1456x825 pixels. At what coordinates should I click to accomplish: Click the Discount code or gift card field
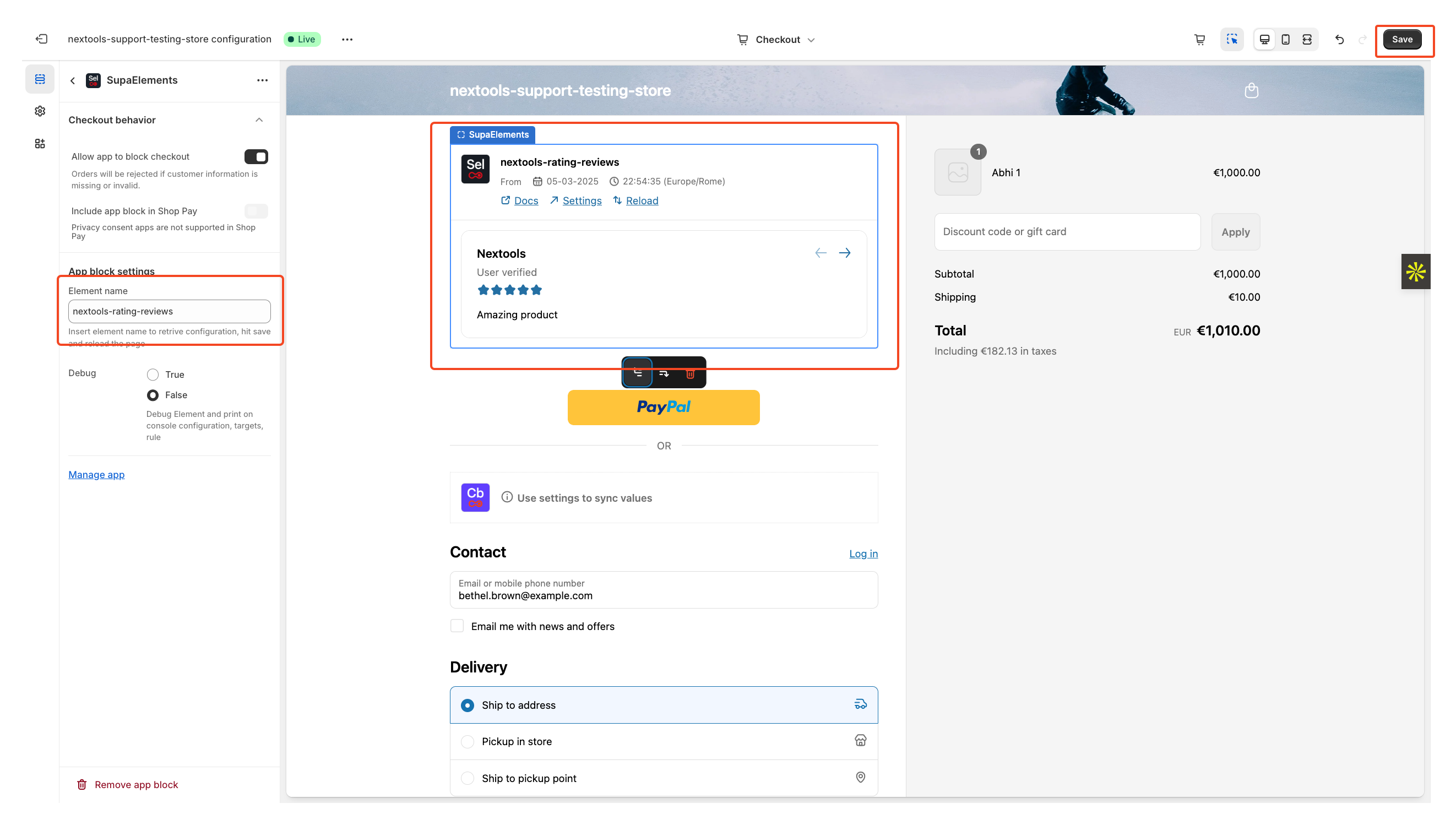pyautogui.click(x=1067, y=232)
